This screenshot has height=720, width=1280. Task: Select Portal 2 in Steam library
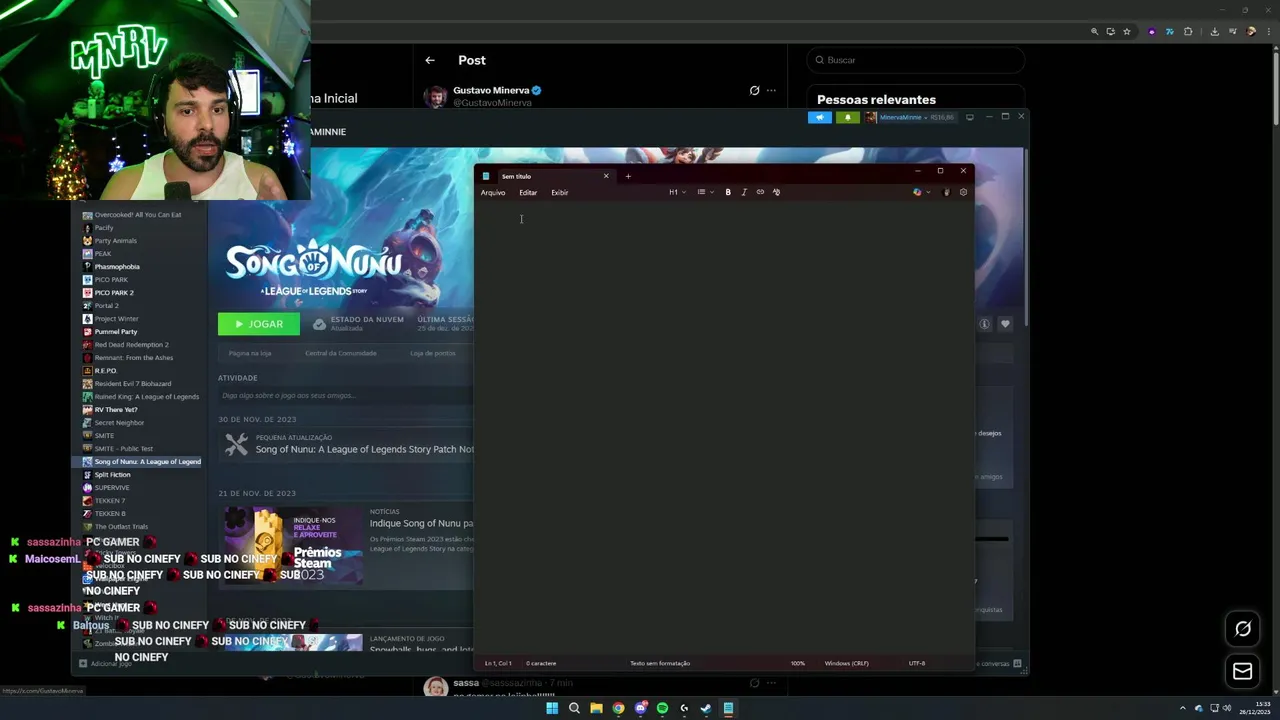click(106, 306)
